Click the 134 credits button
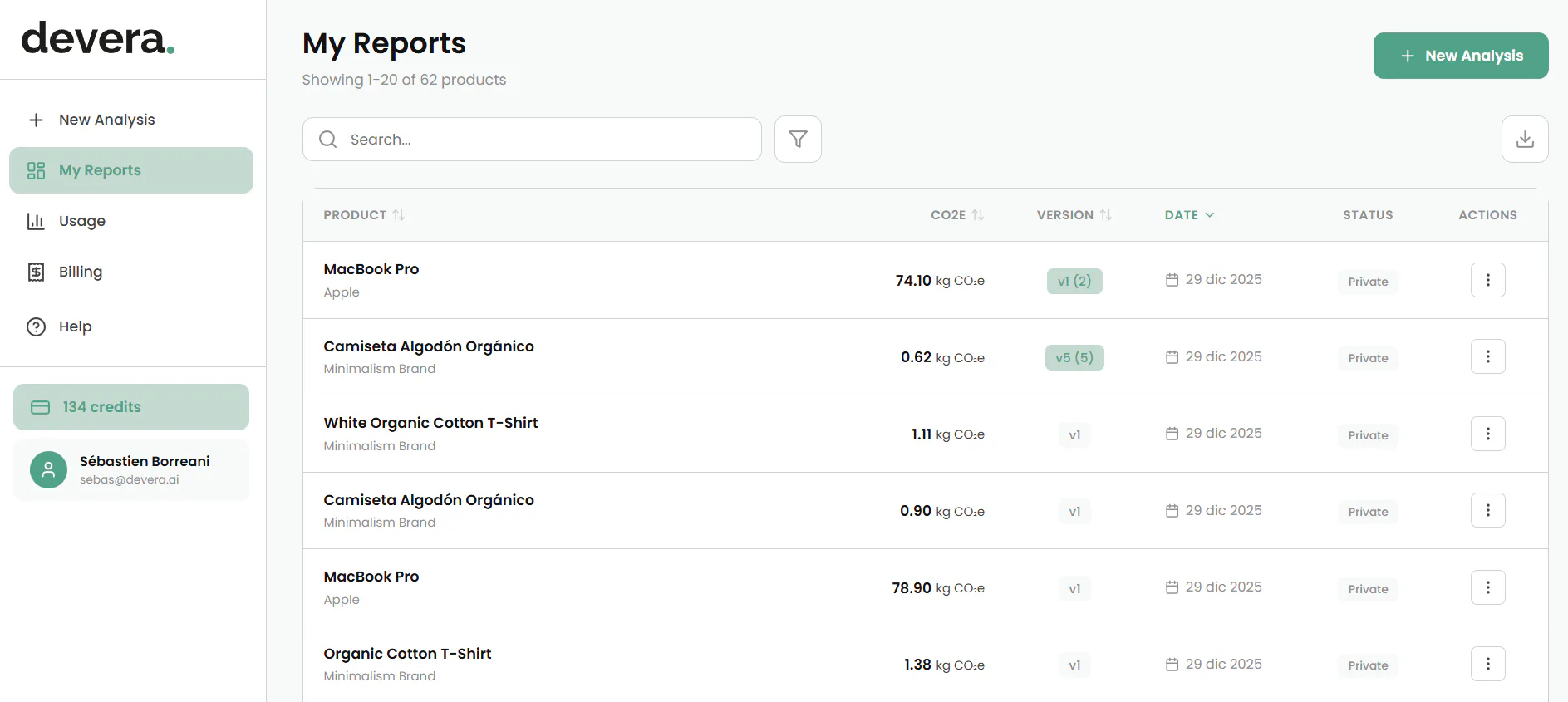The width and height of the screenshot is (1568, 702). pos(131,407)
